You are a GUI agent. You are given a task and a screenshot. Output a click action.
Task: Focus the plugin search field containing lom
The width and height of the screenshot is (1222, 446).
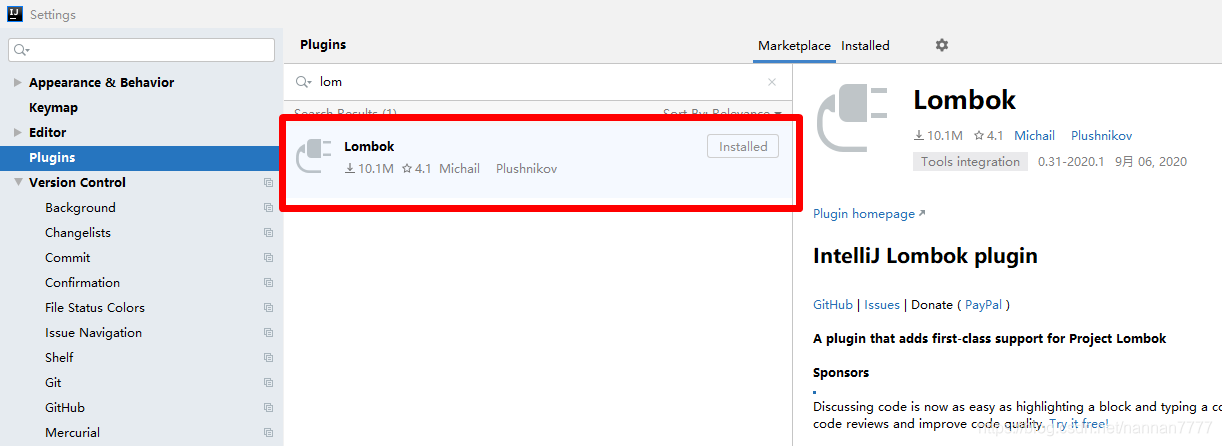point(537,82)
